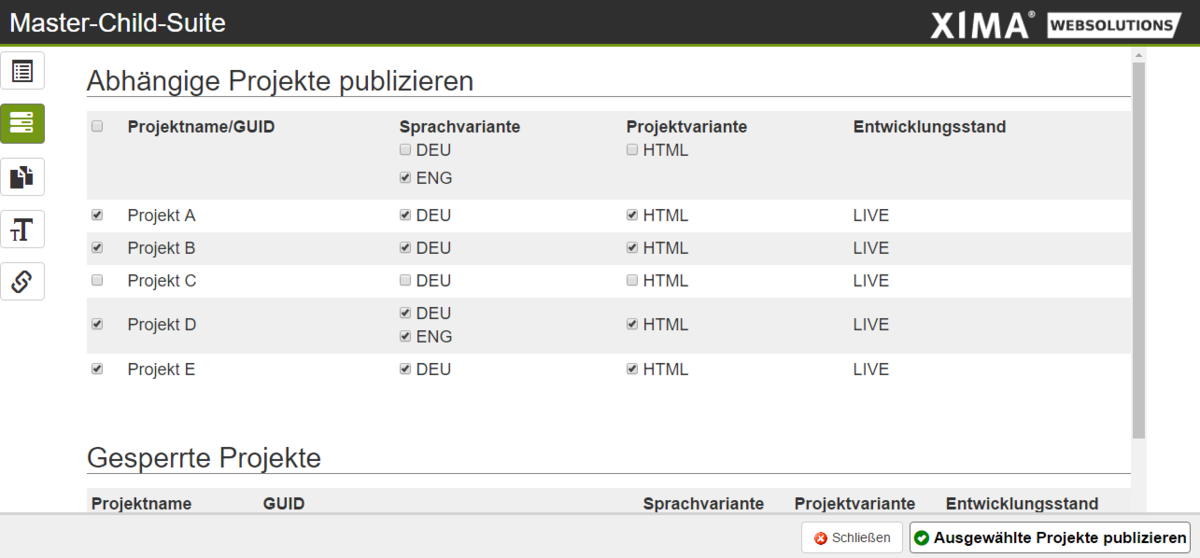Viewport: 1200px width, 558px height.
Task: Click the text size sidebar icon
Action: tap(22, 229)
